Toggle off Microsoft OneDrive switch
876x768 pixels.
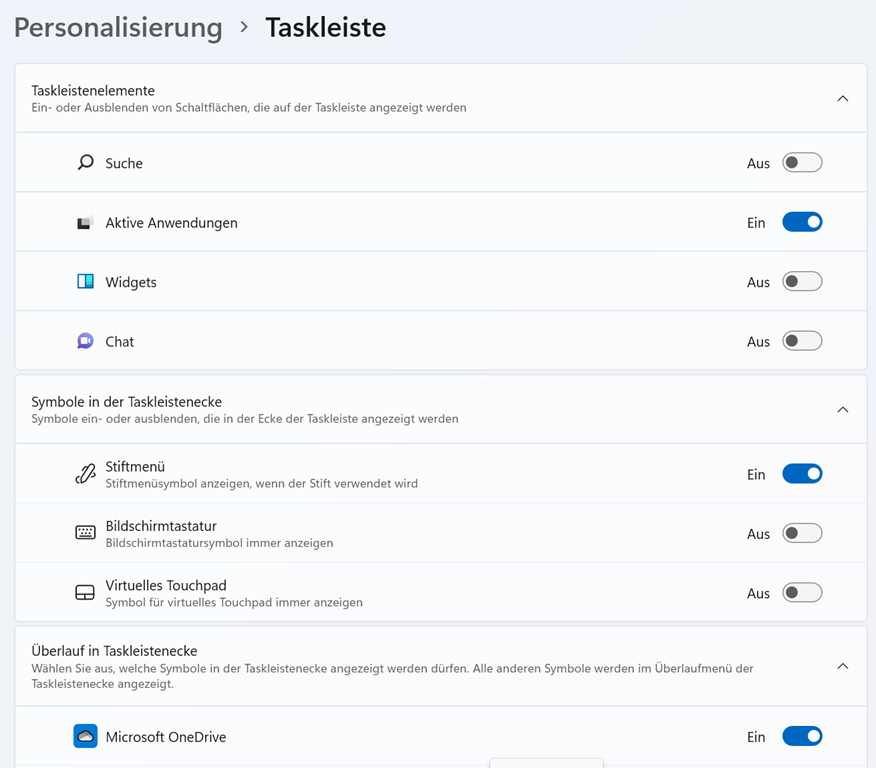coord(802,737)
